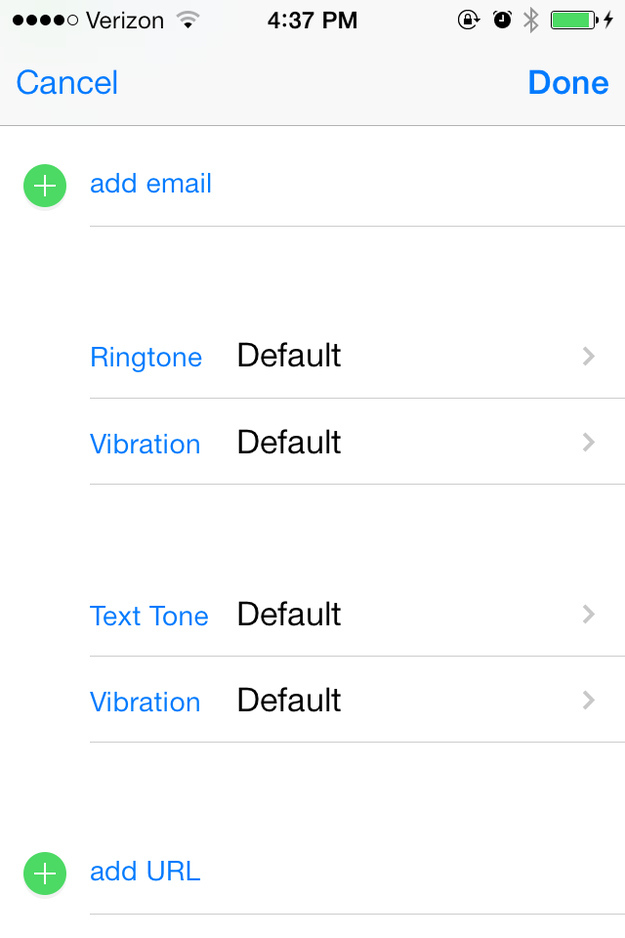Tap the rotation lock status icon

pyautogui.click(x=469, y=20)
